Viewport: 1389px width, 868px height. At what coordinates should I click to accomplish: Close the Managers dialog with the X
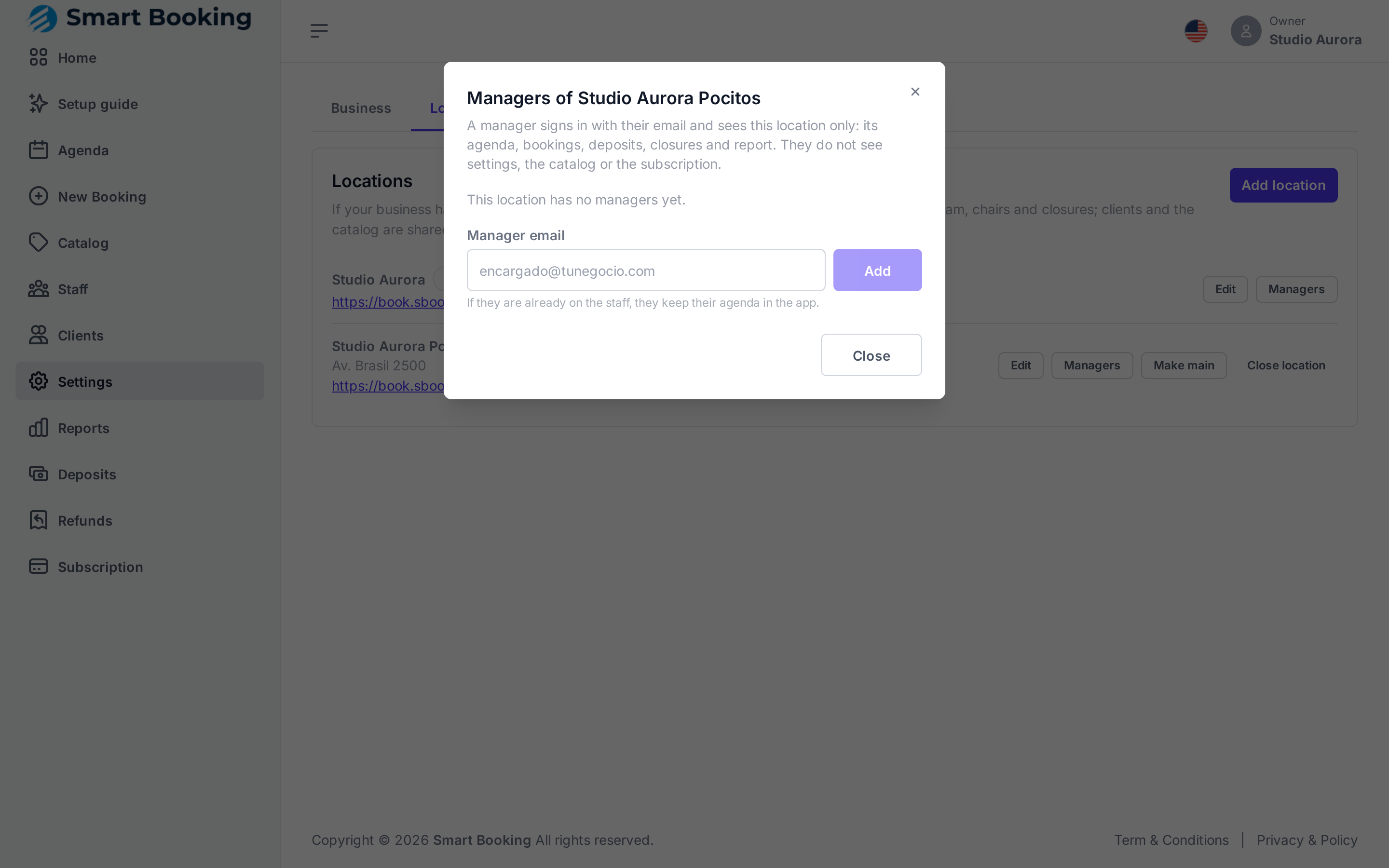click(x=915, y=92)
